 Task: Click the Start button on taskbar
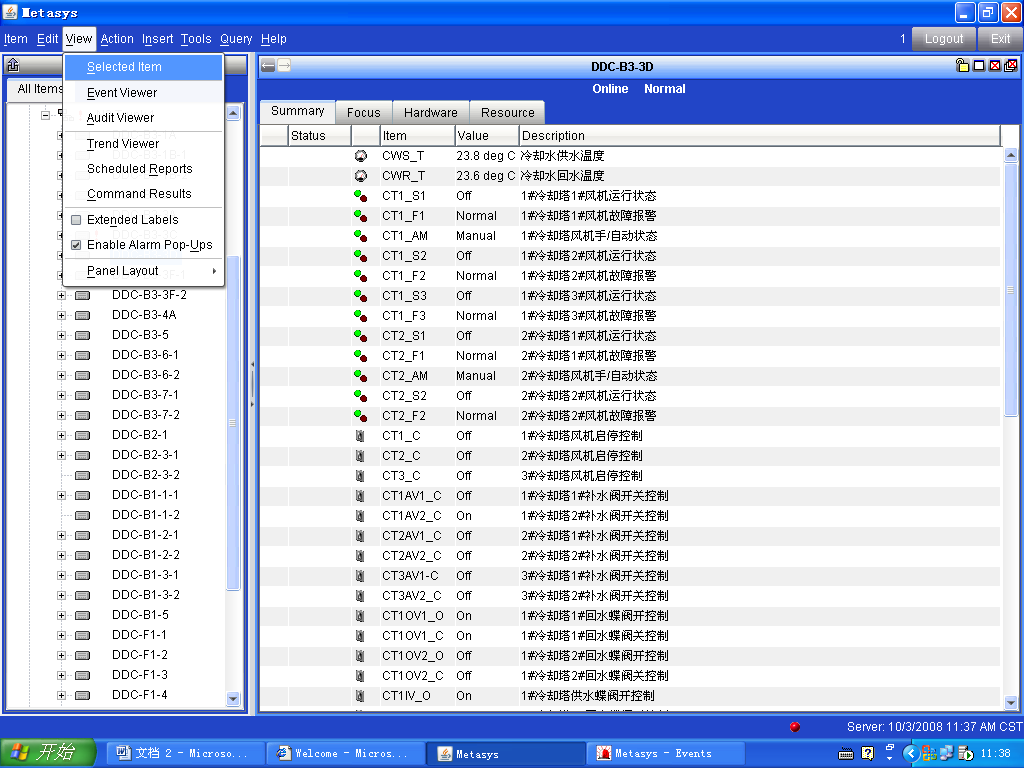click(48, 753)
